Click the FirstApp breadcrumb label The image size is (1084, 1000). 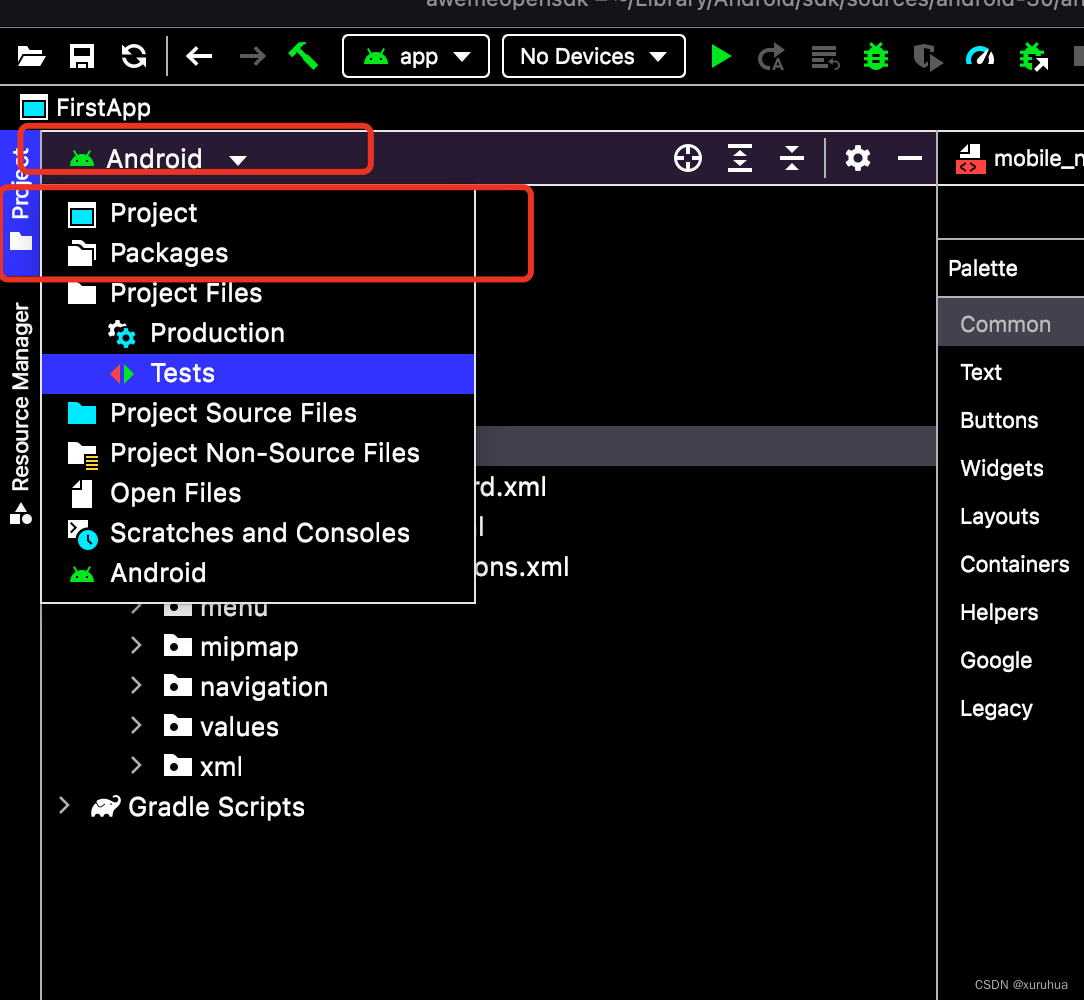(x=103, y=108)
